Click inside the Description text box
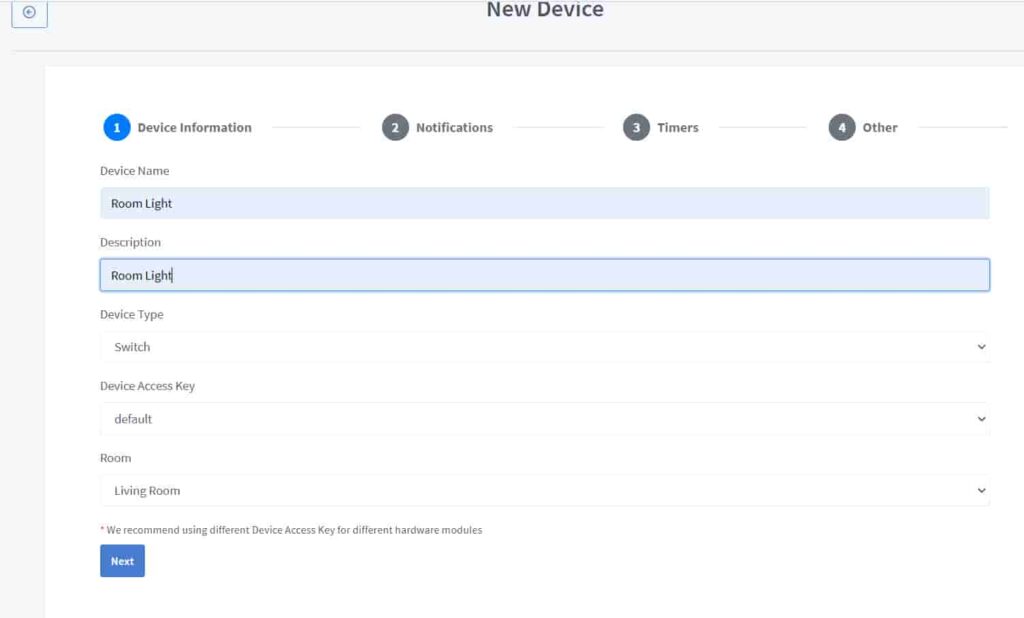The height and width of the screenshot is (618, 1024). (545, 274)
